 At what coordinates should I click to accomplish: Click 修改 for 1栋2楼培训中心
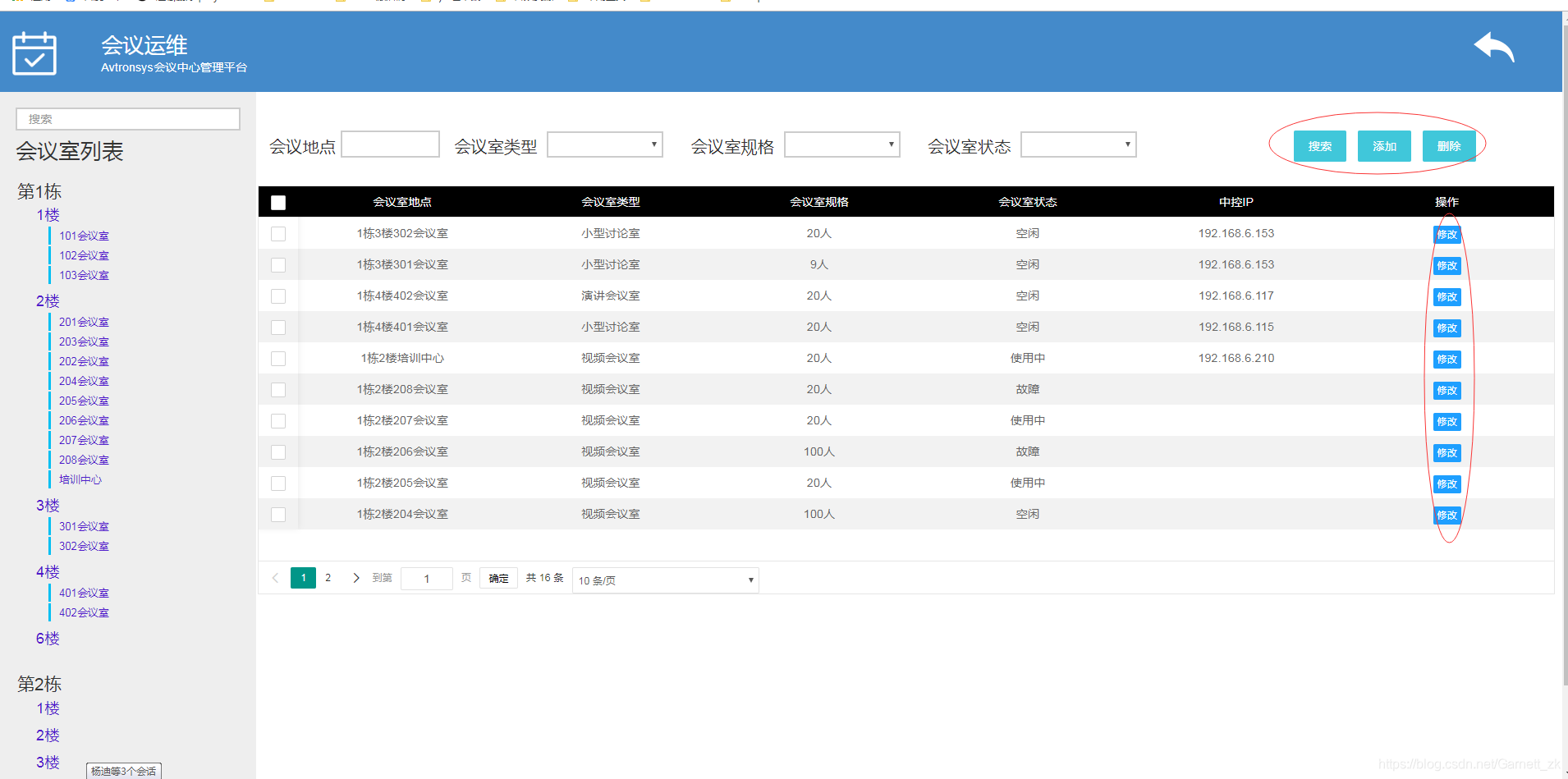pyautogui.click(x=1447, y=360)
